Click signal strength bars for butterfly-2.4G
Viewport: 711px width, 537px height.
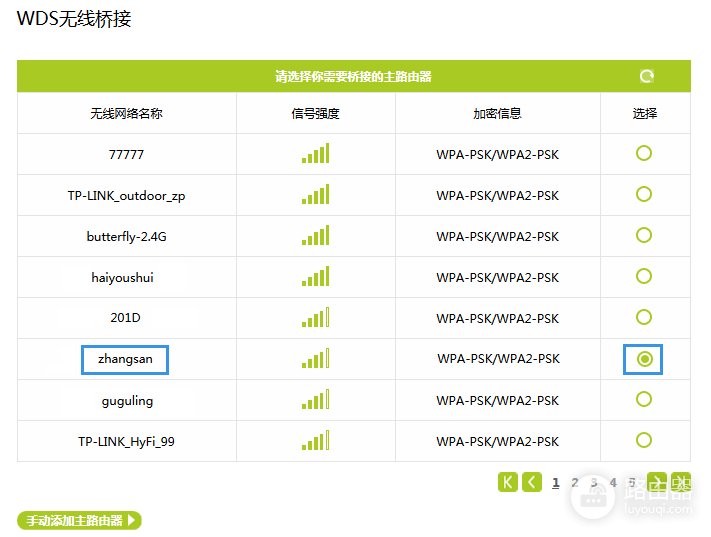(316, 235)
